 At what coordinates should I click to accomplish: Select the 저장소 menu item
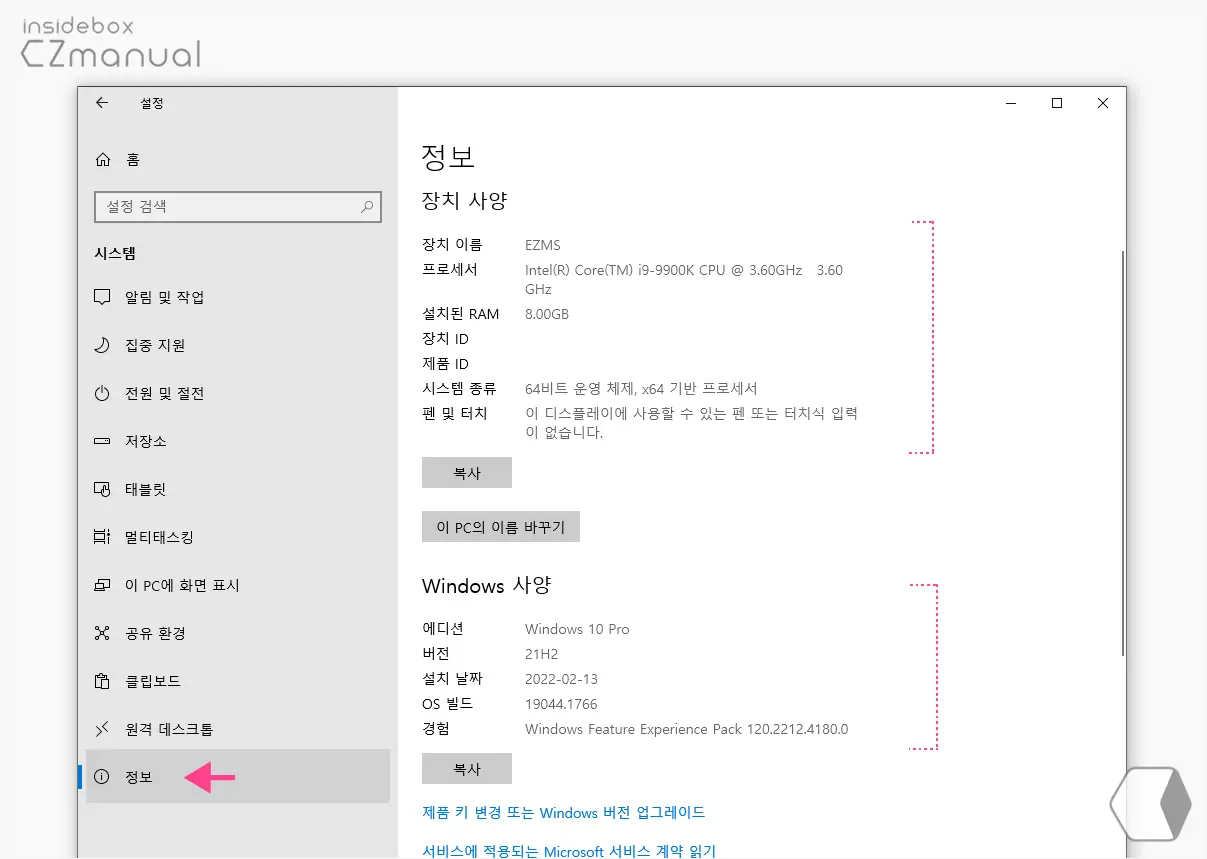tap(238, 441)
